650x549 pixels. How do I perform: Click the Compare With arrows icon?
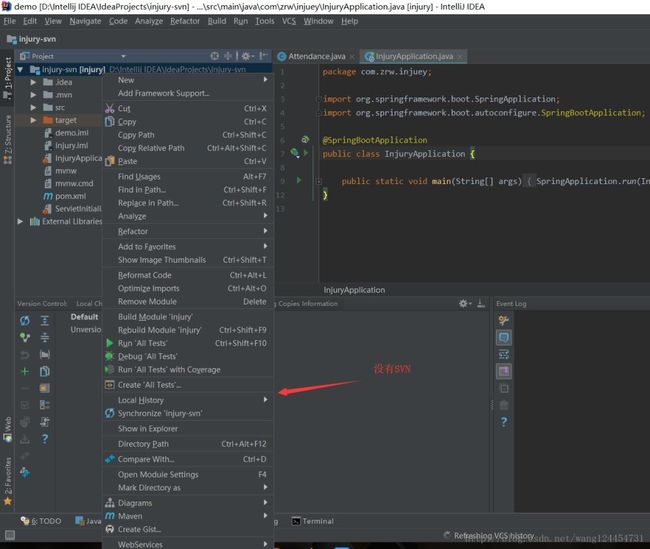point(109,459)
